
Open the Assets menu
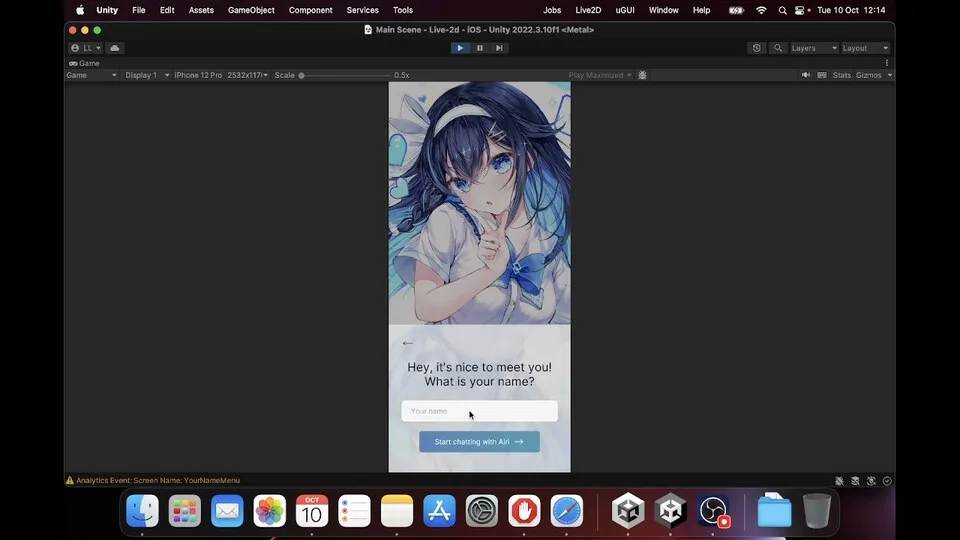201,10
